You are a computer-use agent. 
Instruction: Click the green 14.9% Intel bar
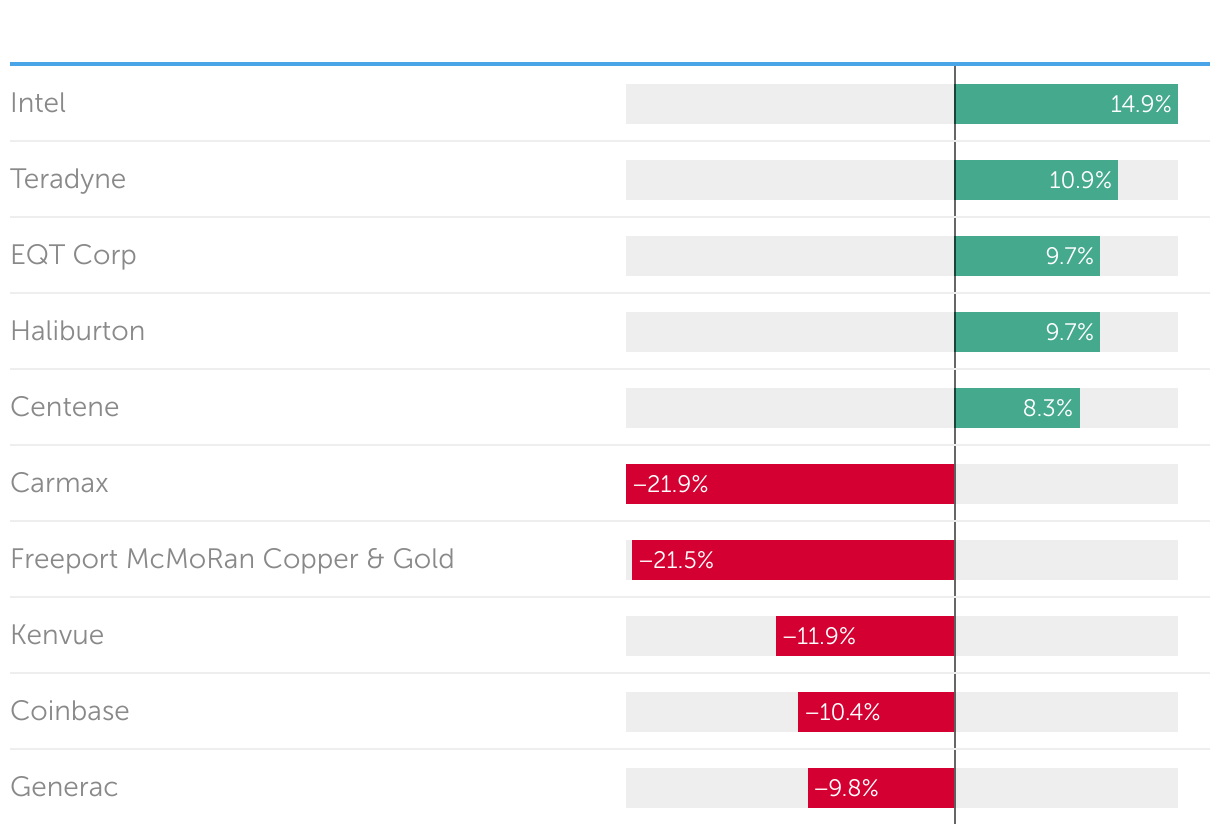[x=1066, y=104]
